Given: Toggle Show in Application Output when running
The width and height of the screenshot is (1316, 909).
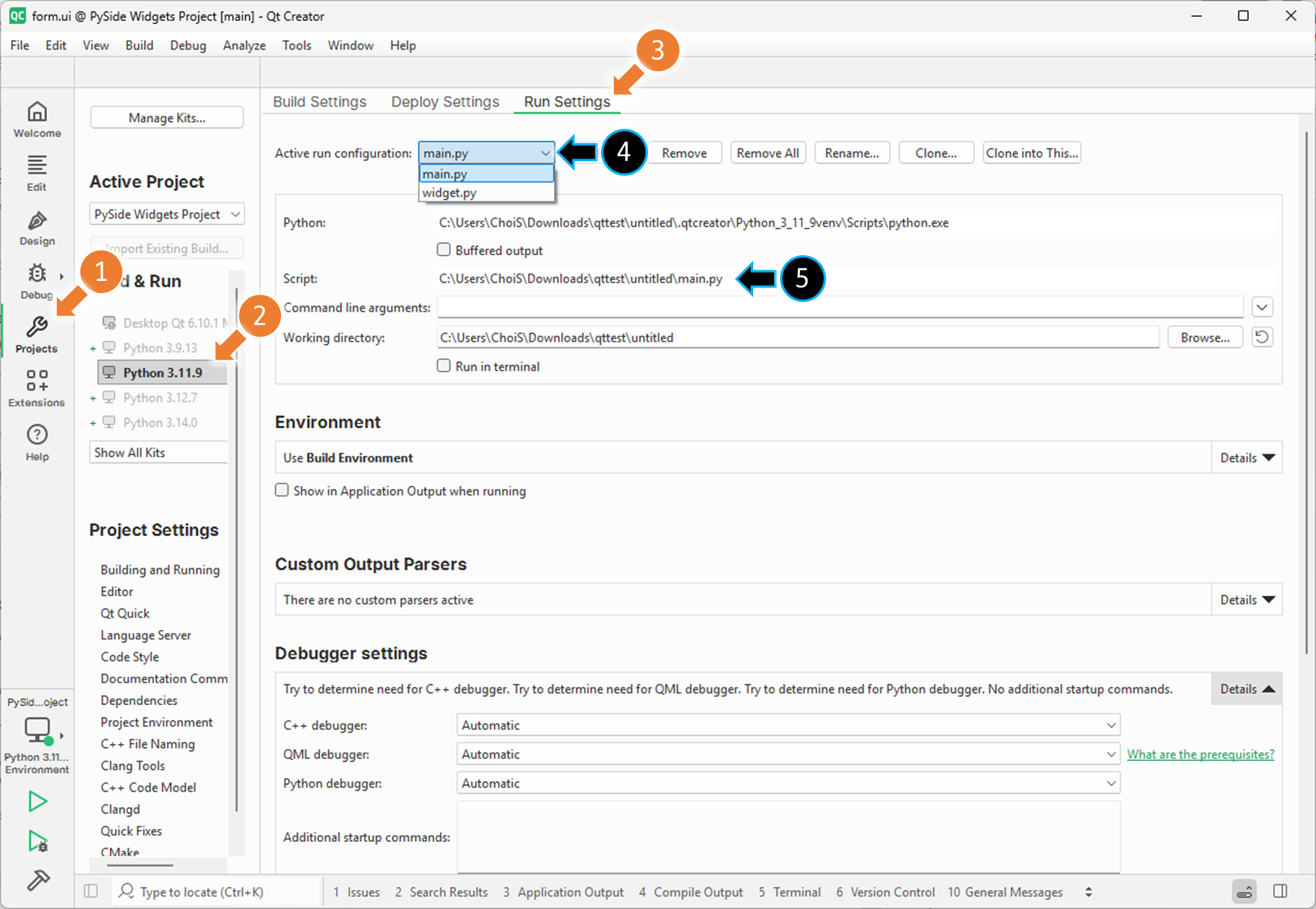Looking at the screenshot, I should click(x=282, y=491).
